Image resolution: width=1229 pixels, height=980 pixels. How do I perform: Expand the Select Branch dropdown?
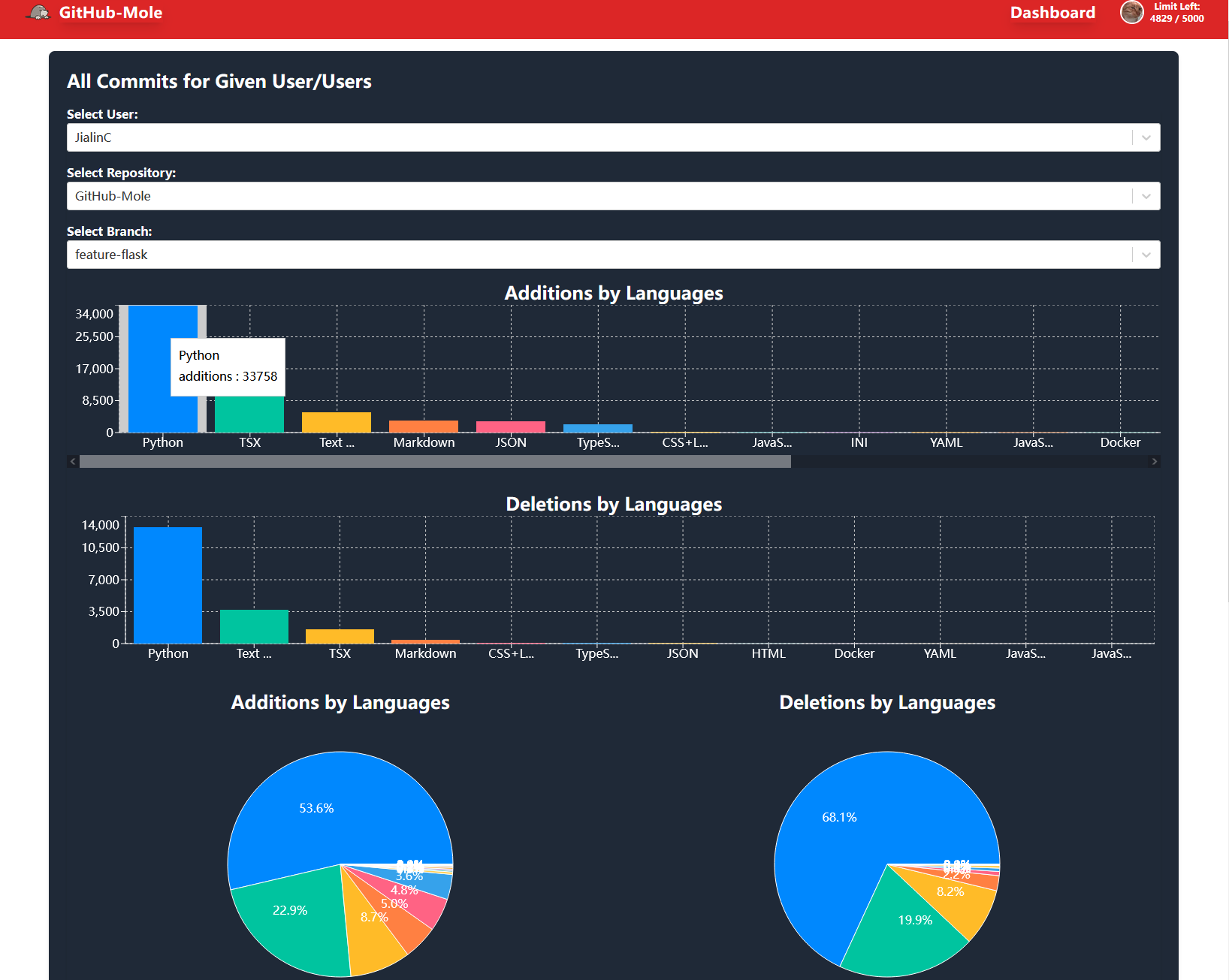[1145, 255]
